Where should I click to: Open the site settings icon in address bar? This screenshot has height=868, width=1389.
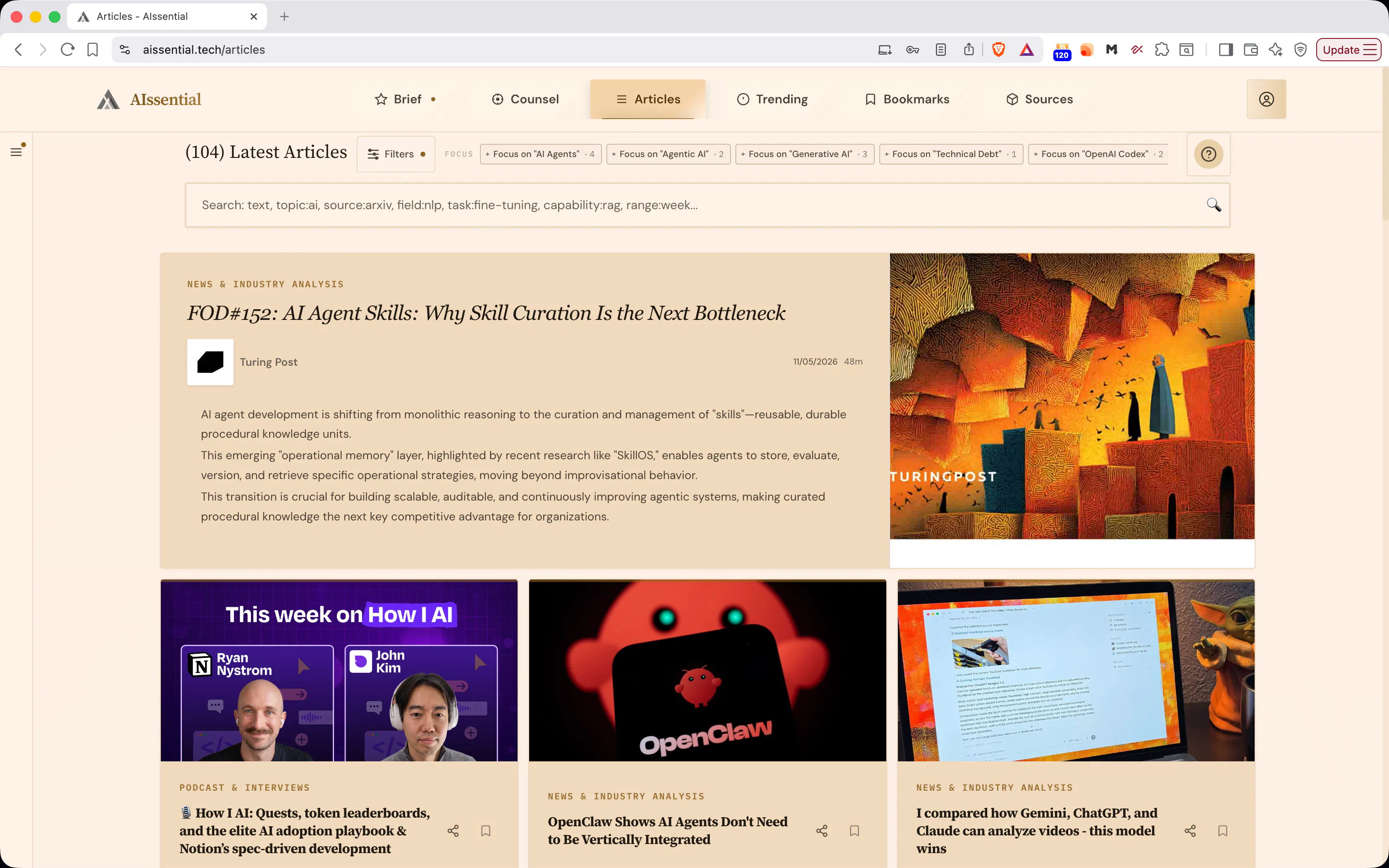[124, 49]
